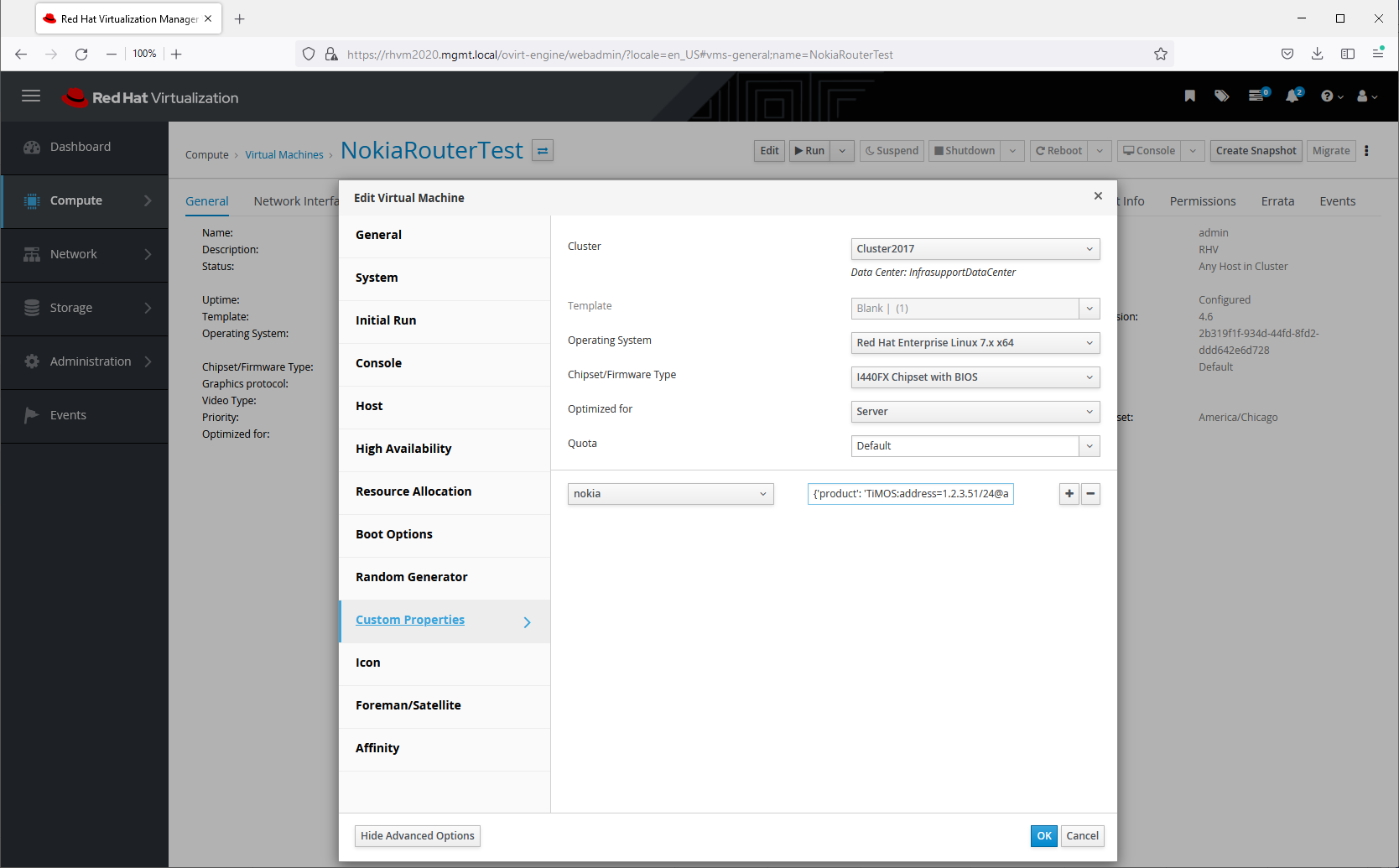
Task: Click the custom property value input field
Action: [910, 493]
